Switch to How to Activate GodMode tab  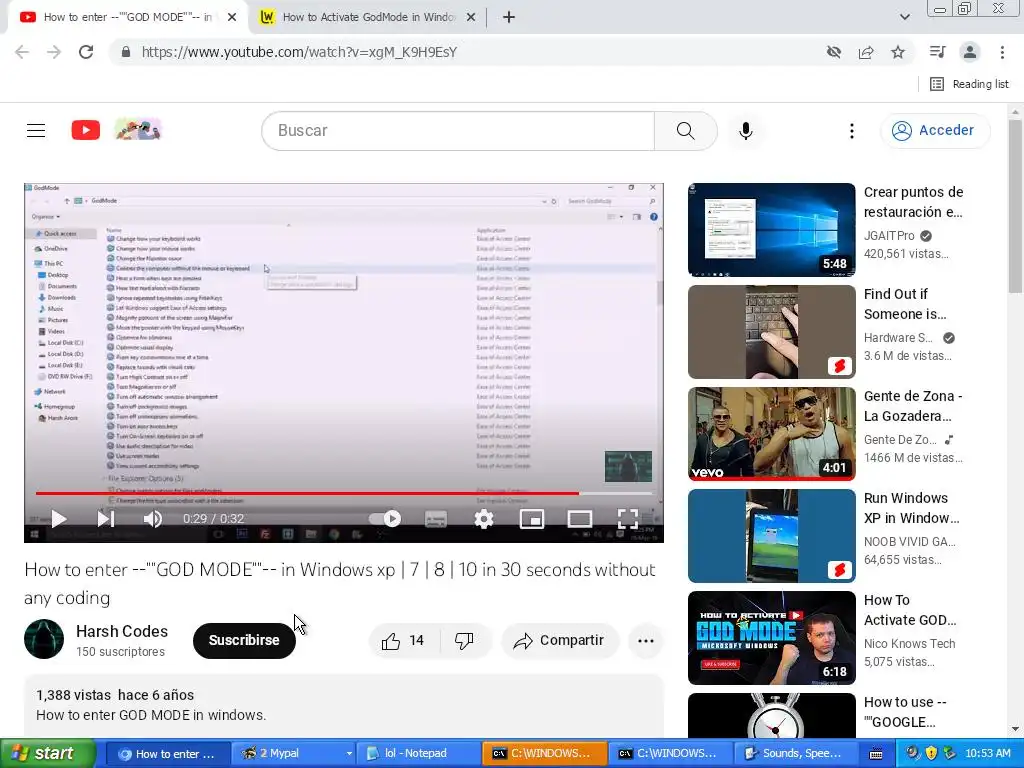pyautogui.click(x=369, y=17)
